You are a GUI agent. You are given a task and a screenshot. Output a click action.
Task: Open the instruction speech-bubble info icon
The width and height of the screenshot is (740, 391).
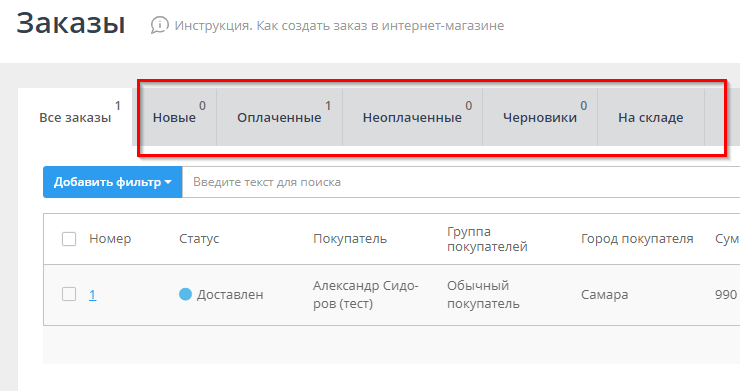click(160, 25)
